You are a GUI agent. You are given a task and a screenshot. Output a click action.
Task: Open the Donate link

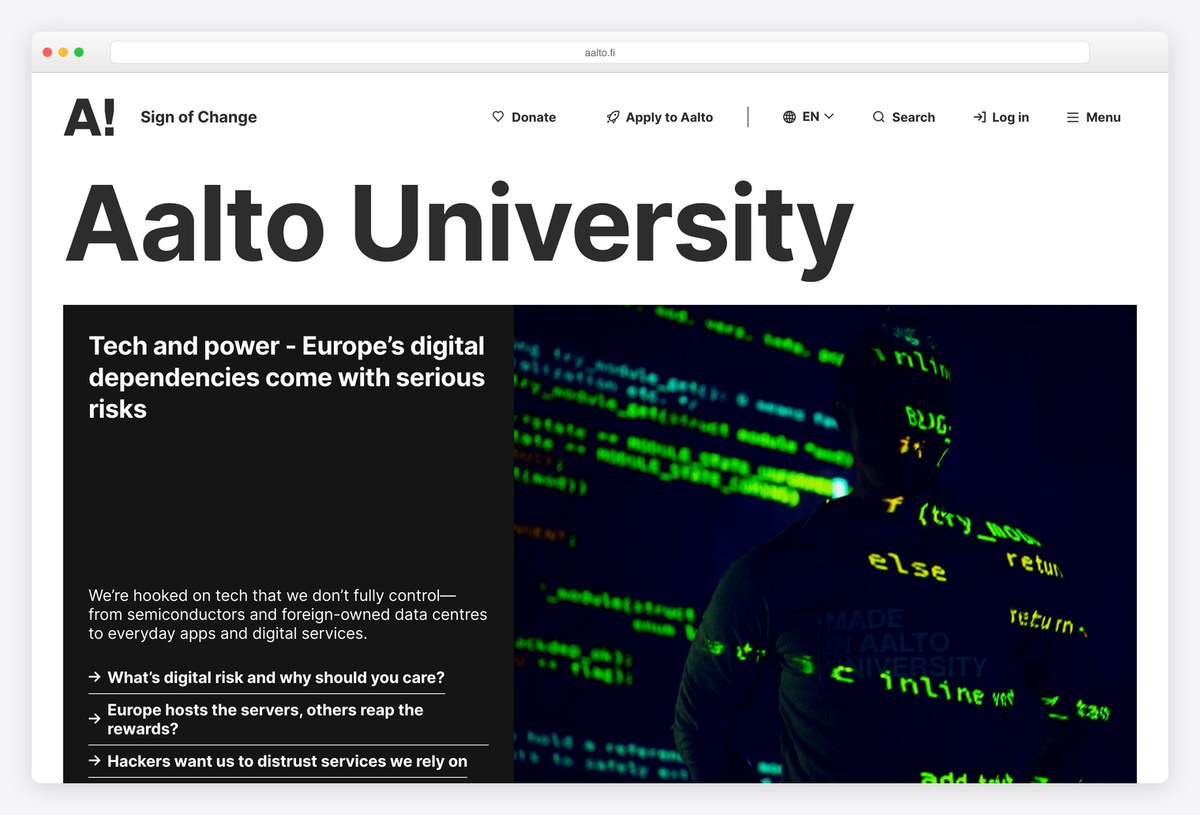[524, 117]
